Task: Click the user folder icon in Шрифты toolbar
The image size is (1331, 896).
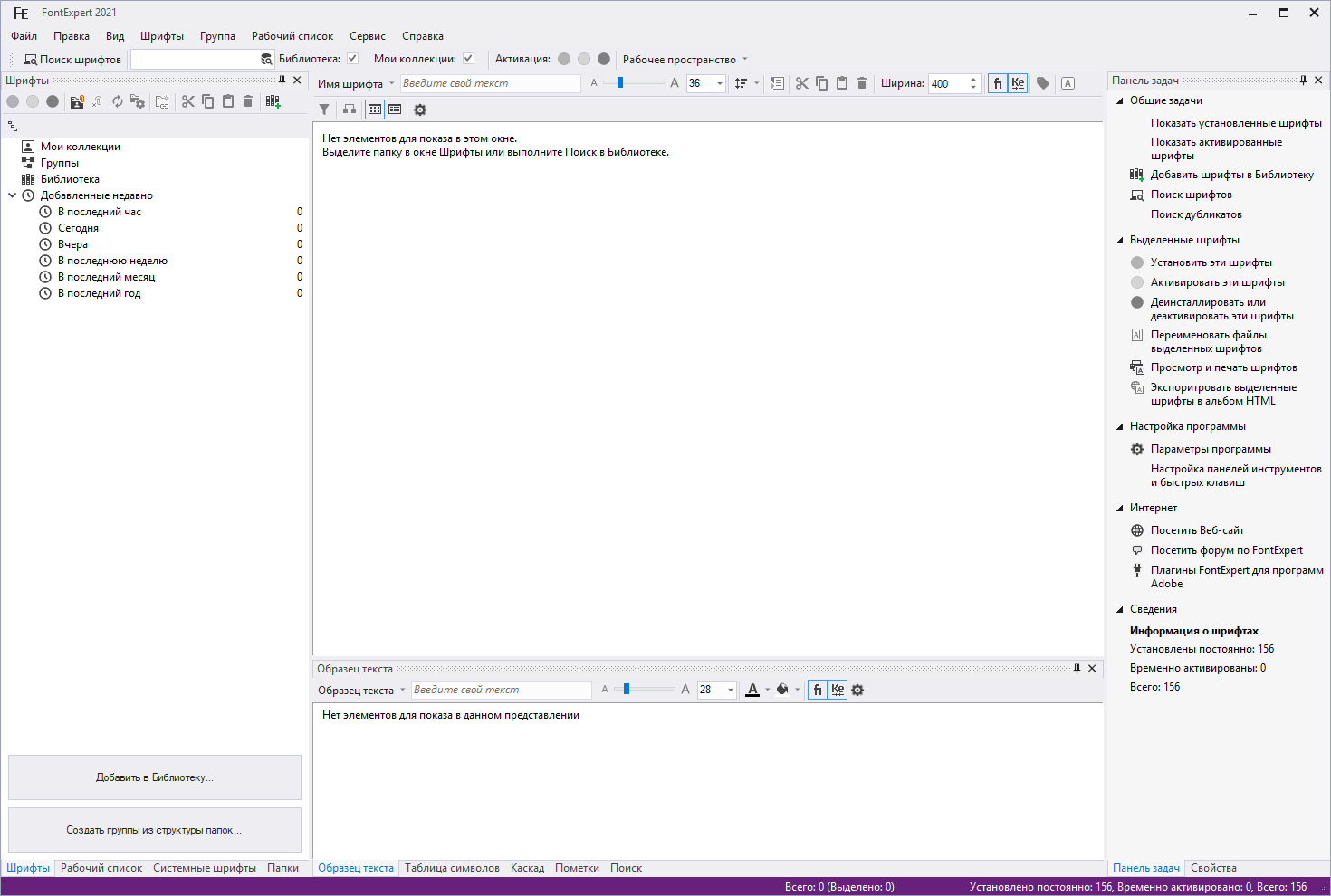Action: (77, 101)
